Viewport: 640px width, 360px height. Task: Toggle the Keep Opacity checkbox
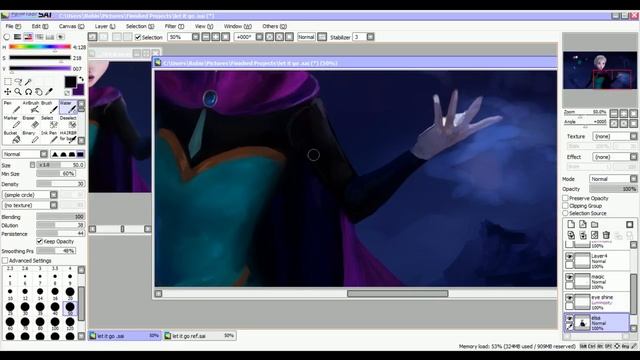point(40,241)
